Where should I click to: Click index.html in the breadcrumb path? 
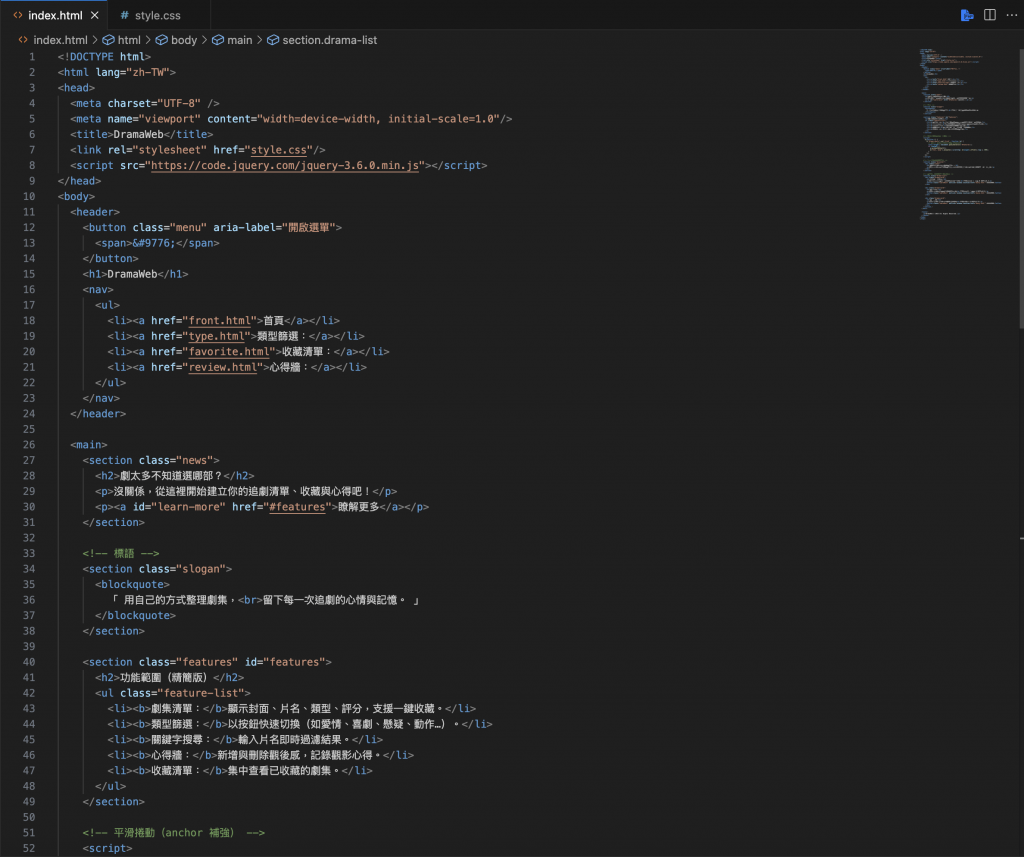[60, 40]
